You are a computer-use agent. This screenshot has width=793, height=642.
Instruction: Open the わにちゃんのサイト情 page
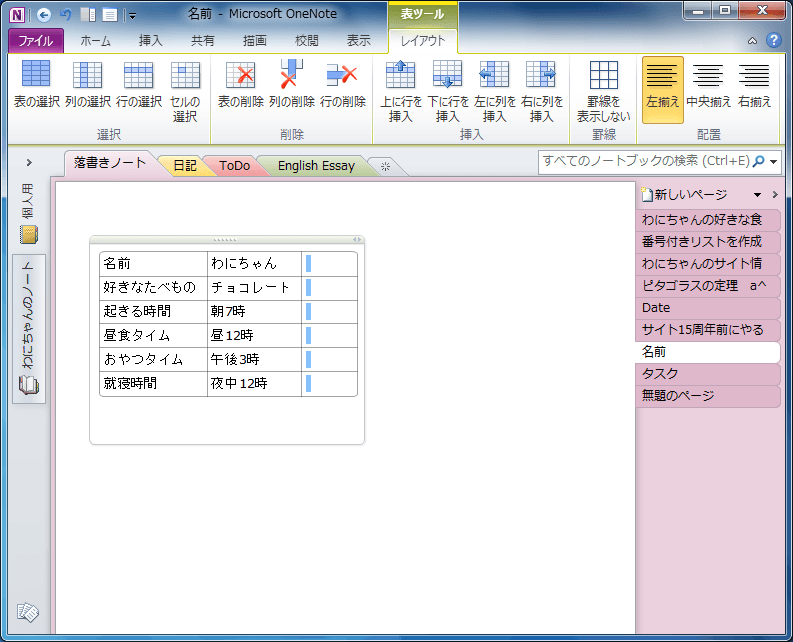(707, 264)
